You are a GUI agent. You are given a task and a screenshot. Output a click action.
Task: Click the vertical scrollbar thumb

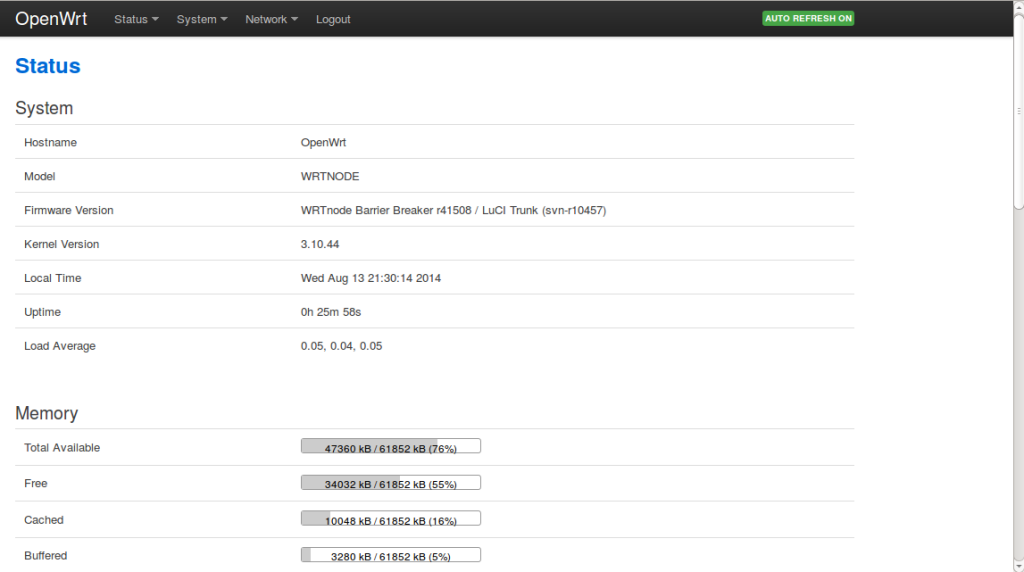pyautogui.click(x=1019, y=111)
